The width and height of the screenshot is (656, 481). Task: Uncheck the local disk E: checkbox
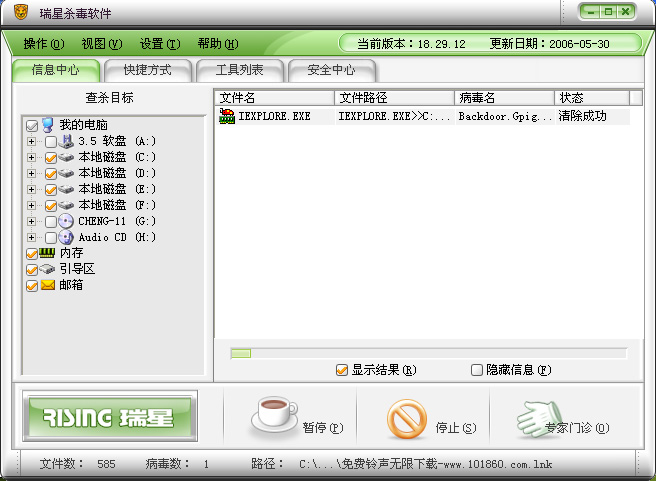point(51,189)
